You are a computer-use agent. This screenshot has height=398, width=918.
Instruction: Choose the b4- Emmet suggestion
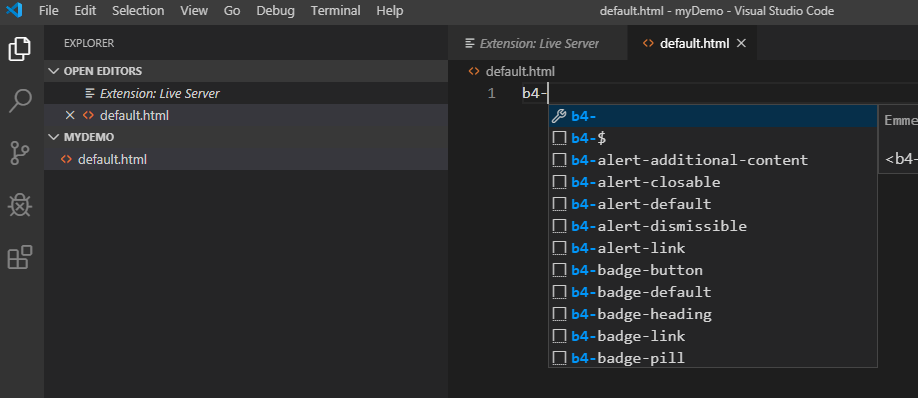click(713, 116)
